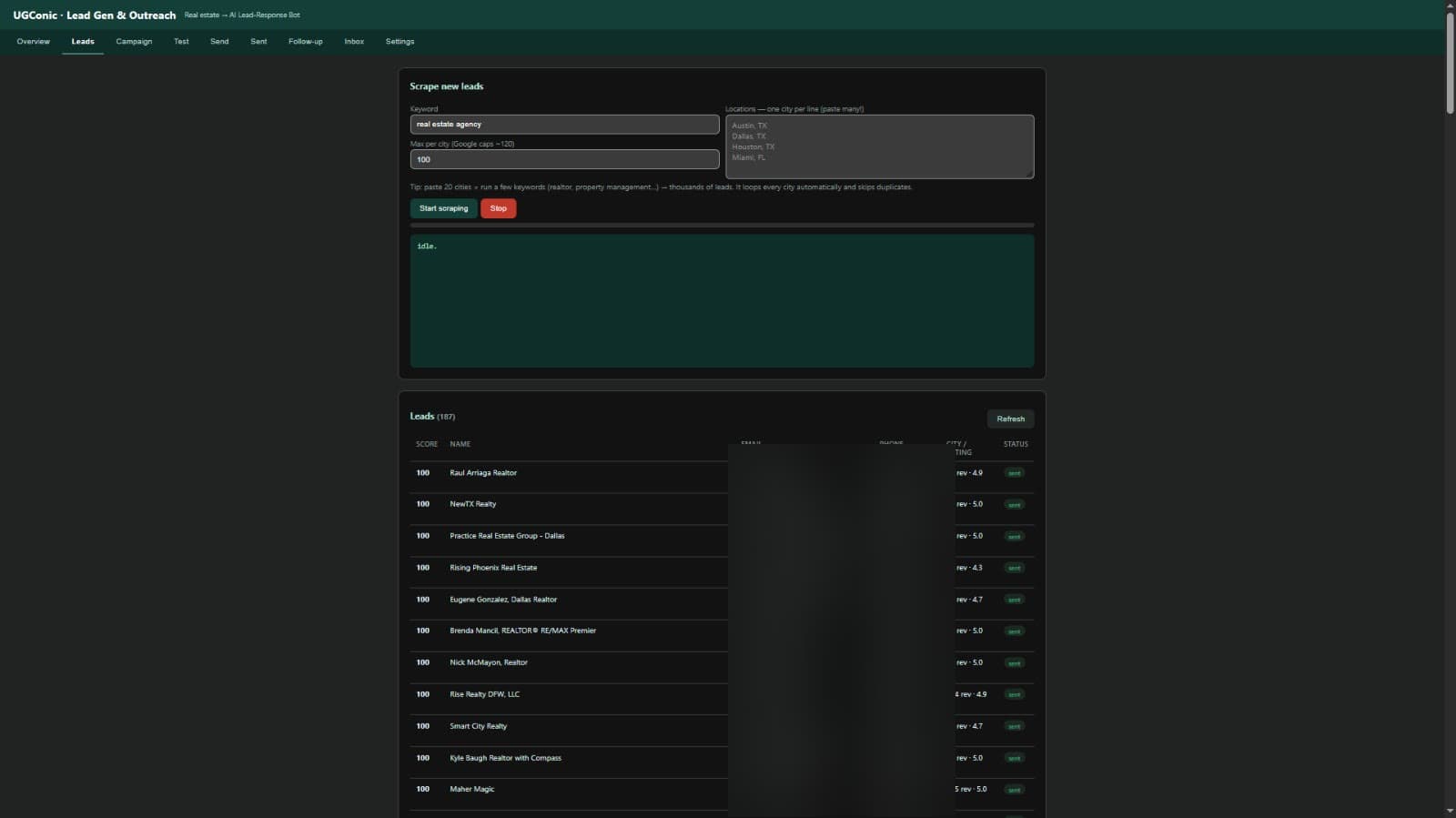
Task: Click the STATUS column header
Action: (1016, 444)
